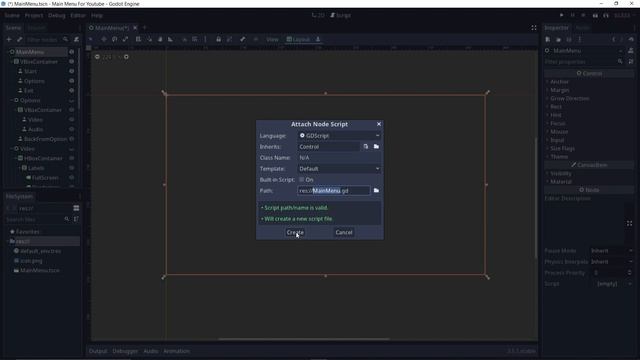Browse folder icon next to Path field
The width and height of the screenshot is (640, 360).
point(376,191)
